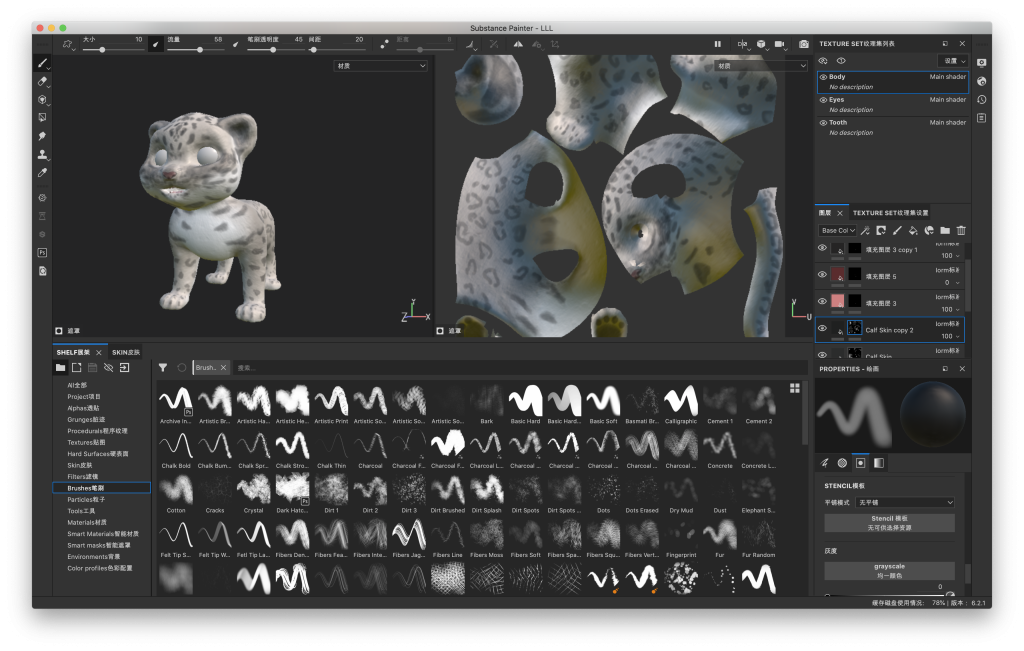The width and height of the screenshot is (1024, 651).
Task: Add a smart material layer icon
Action: (929, 230)
